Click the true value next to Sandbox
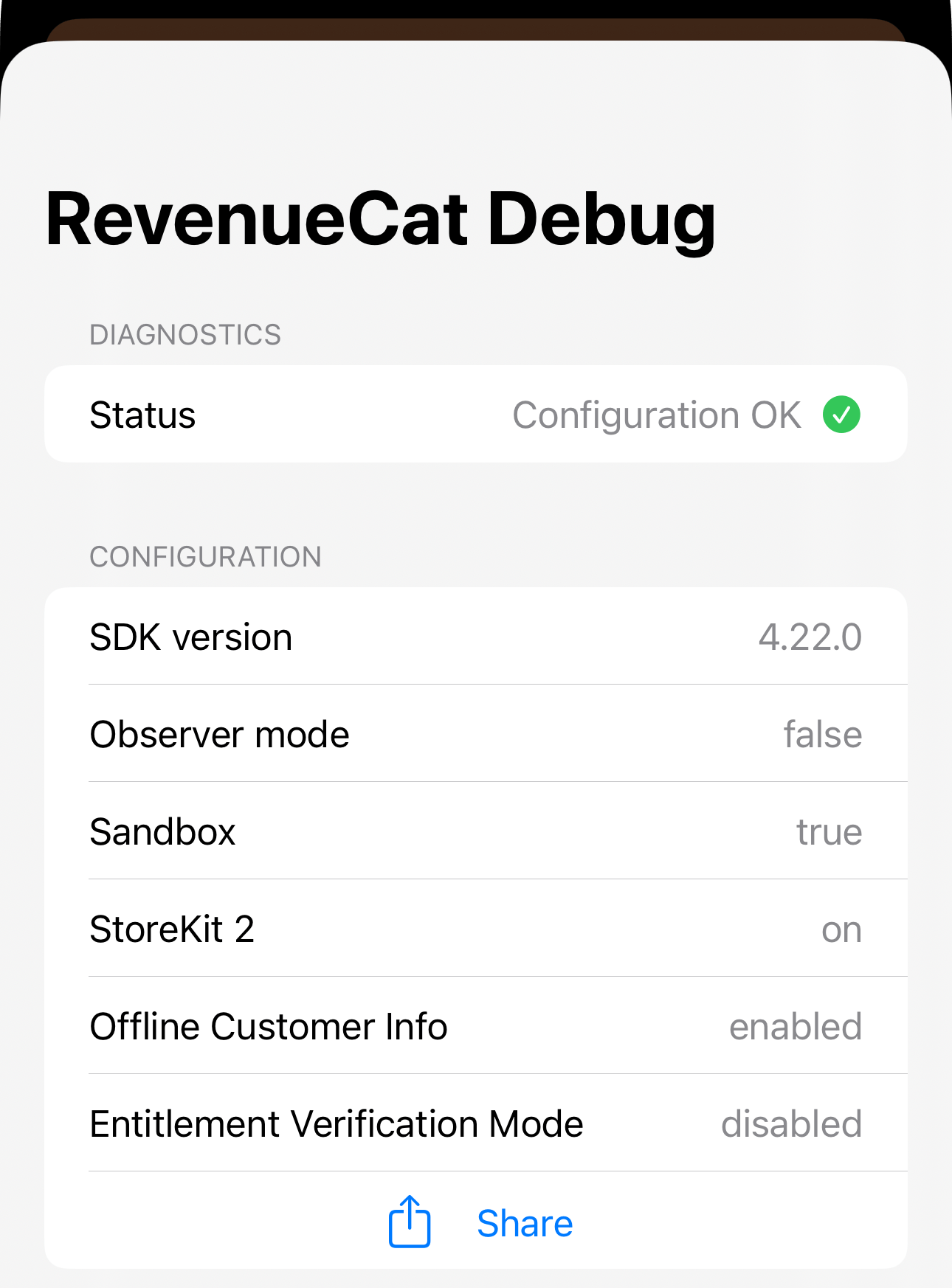The height and width of the screenshot is (1288, 952). click(829, 831)
